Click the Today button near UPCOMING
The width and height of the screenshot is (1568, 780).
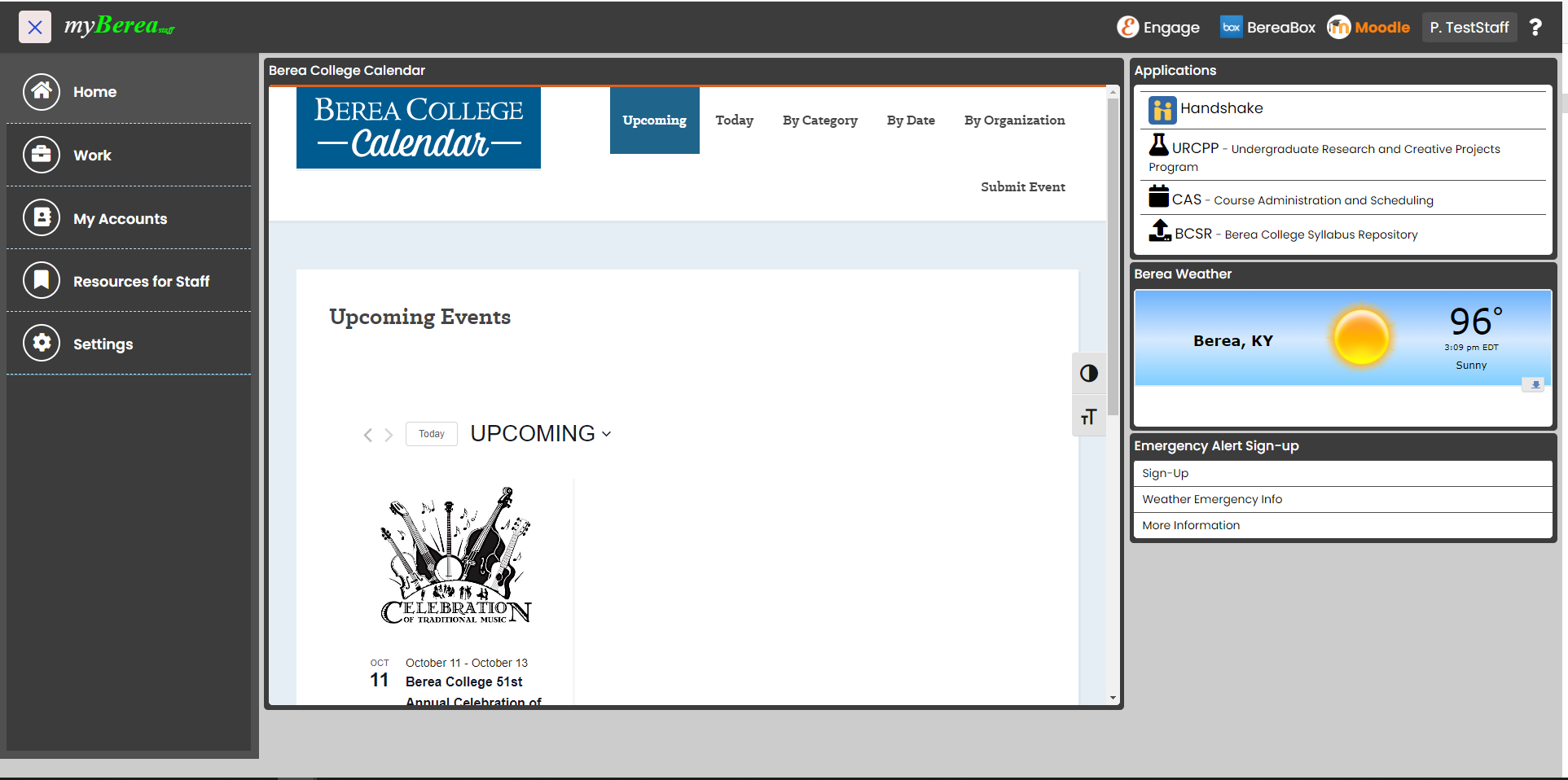click(432, 434)
